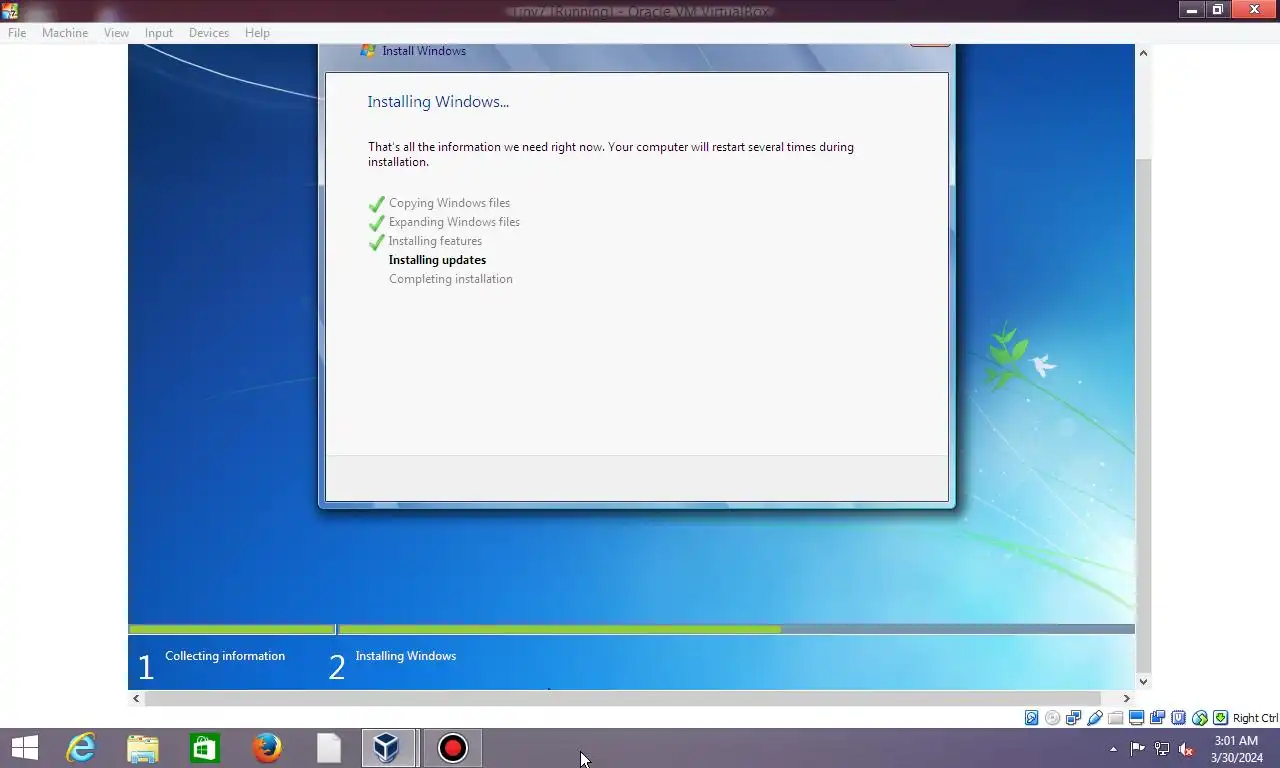
Task: Select the VirtualBox cube taskbar icon
Action: coord(388,748)
